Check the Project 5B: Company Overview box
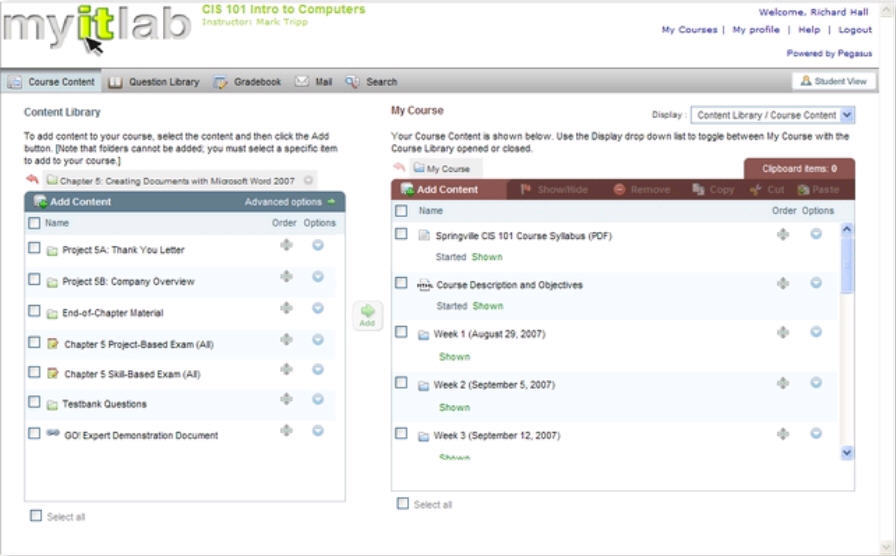The height and width of the screenshot is (556, 896). click(34, 279)
